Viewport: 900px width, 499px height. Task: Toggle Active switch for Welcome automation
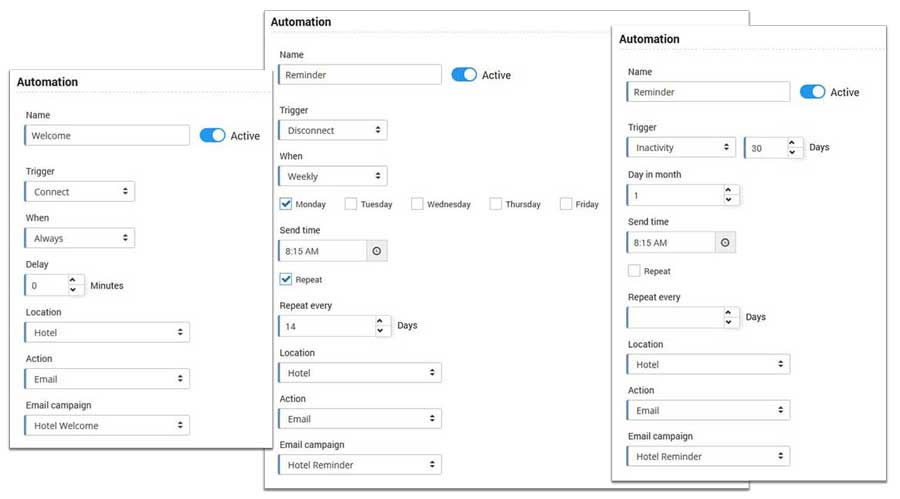point(212,136)
